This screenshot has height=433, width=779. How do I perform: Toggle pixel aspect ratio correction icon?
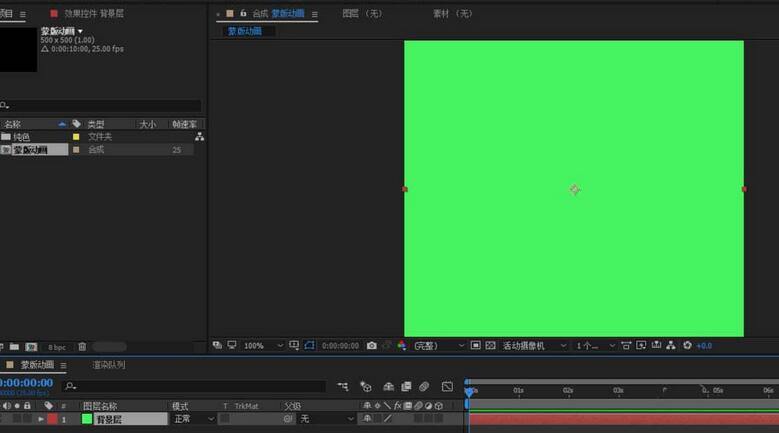coord(626,345)
